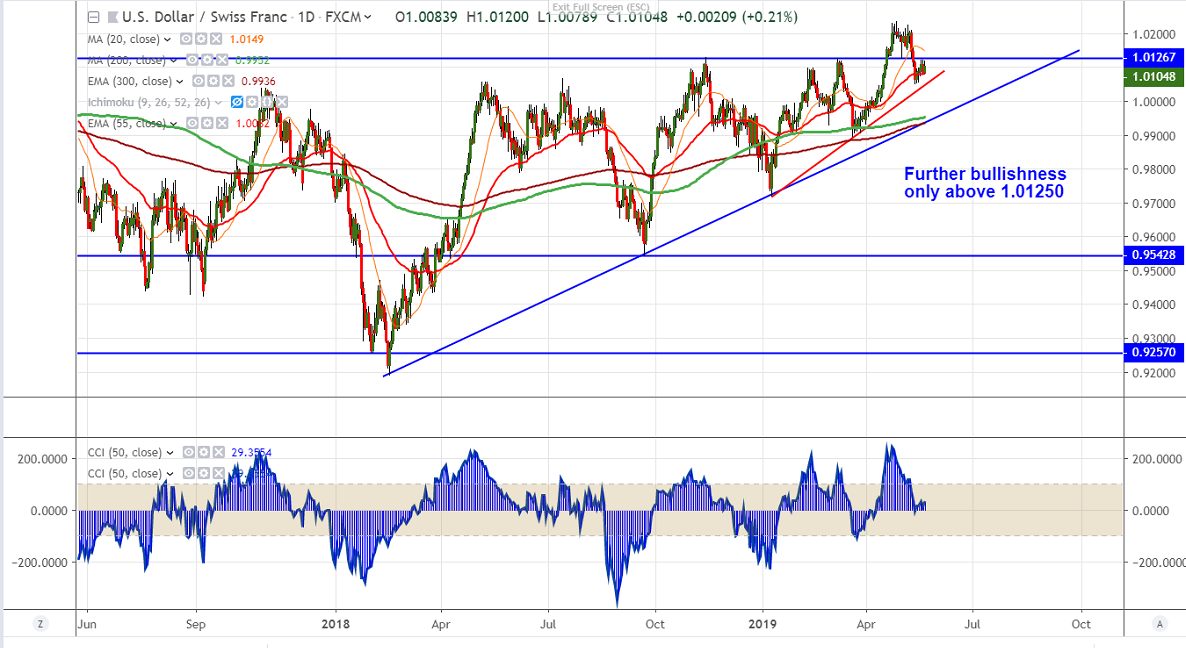Open settings for EMA (55, close)
Image resolution: width=1186 pixels, height=648 pixels.
tap(207, 123)
